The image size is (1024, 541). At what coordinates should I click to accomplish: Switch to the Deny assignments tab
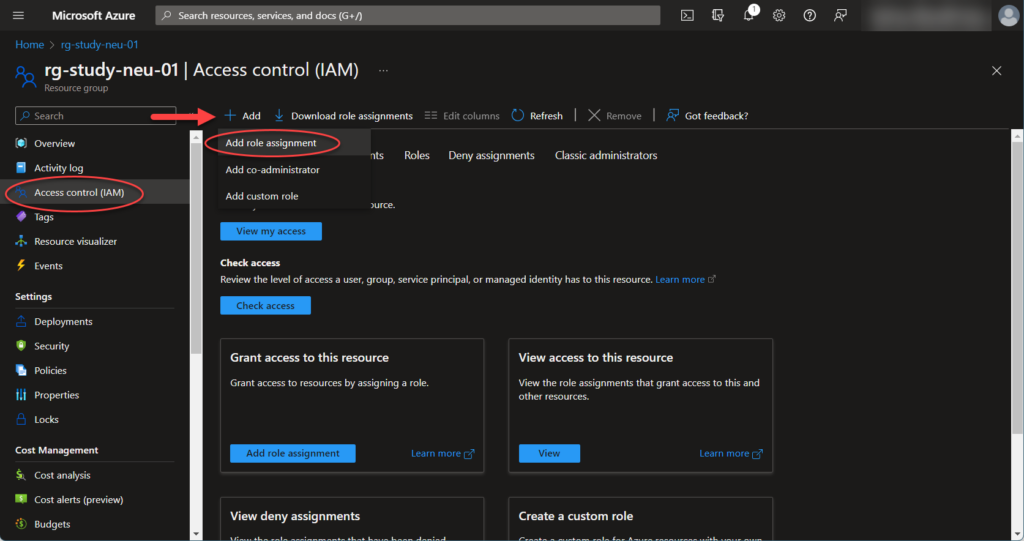[491, 156]
